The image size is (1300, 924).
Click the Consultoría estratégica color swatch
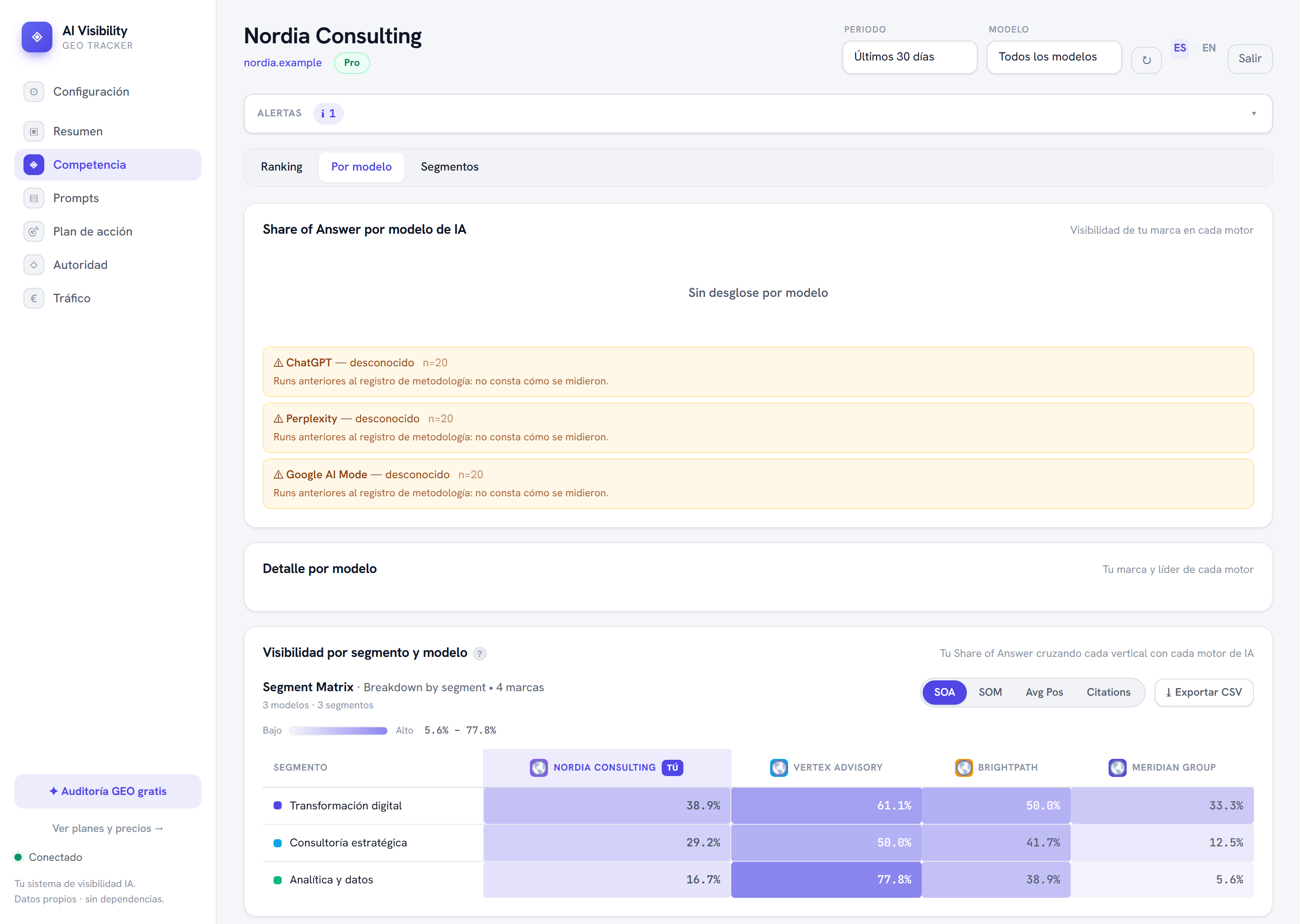278,843
